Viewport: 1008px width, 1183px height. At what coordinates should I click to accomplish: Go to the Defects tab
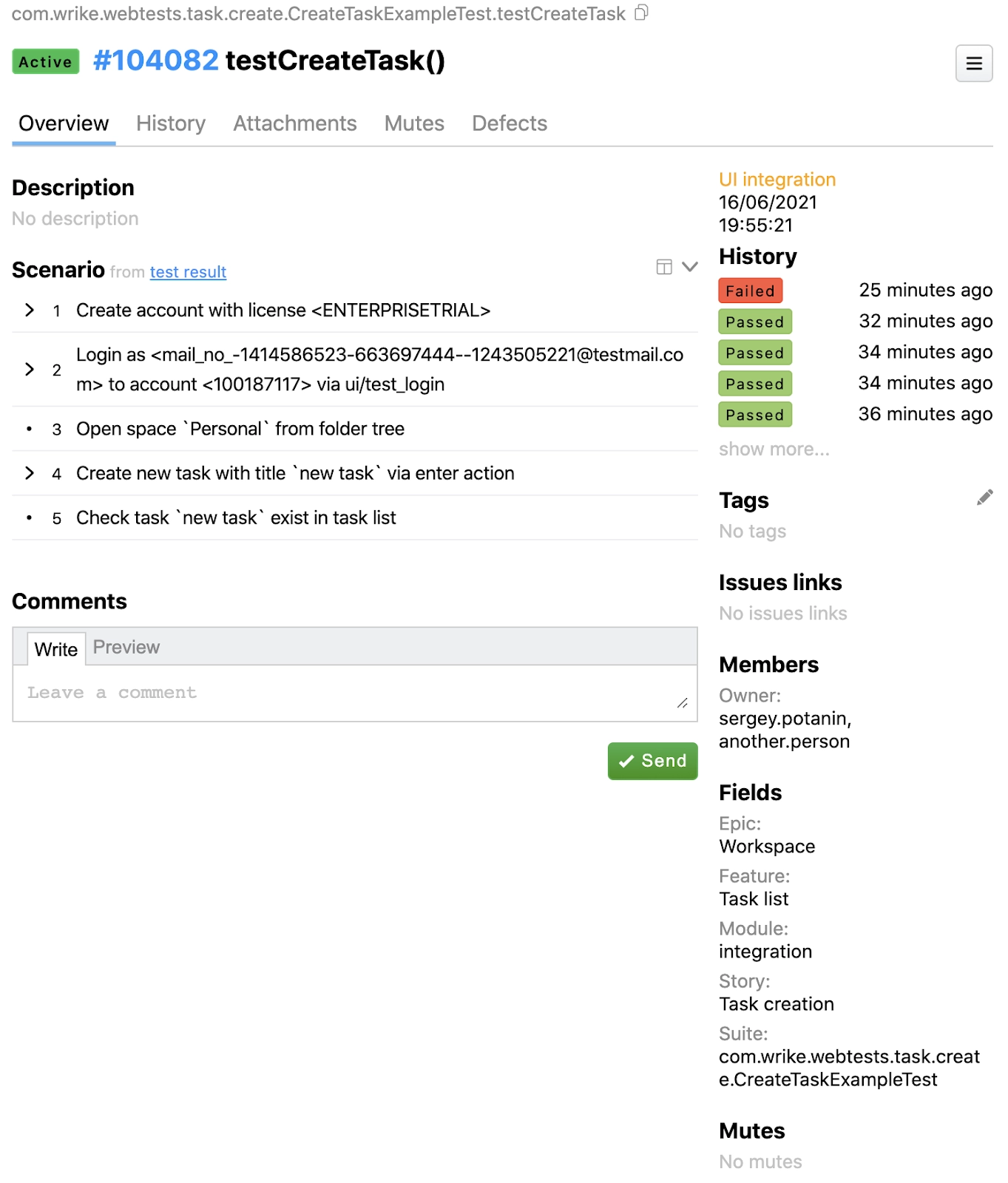point(509,123)
